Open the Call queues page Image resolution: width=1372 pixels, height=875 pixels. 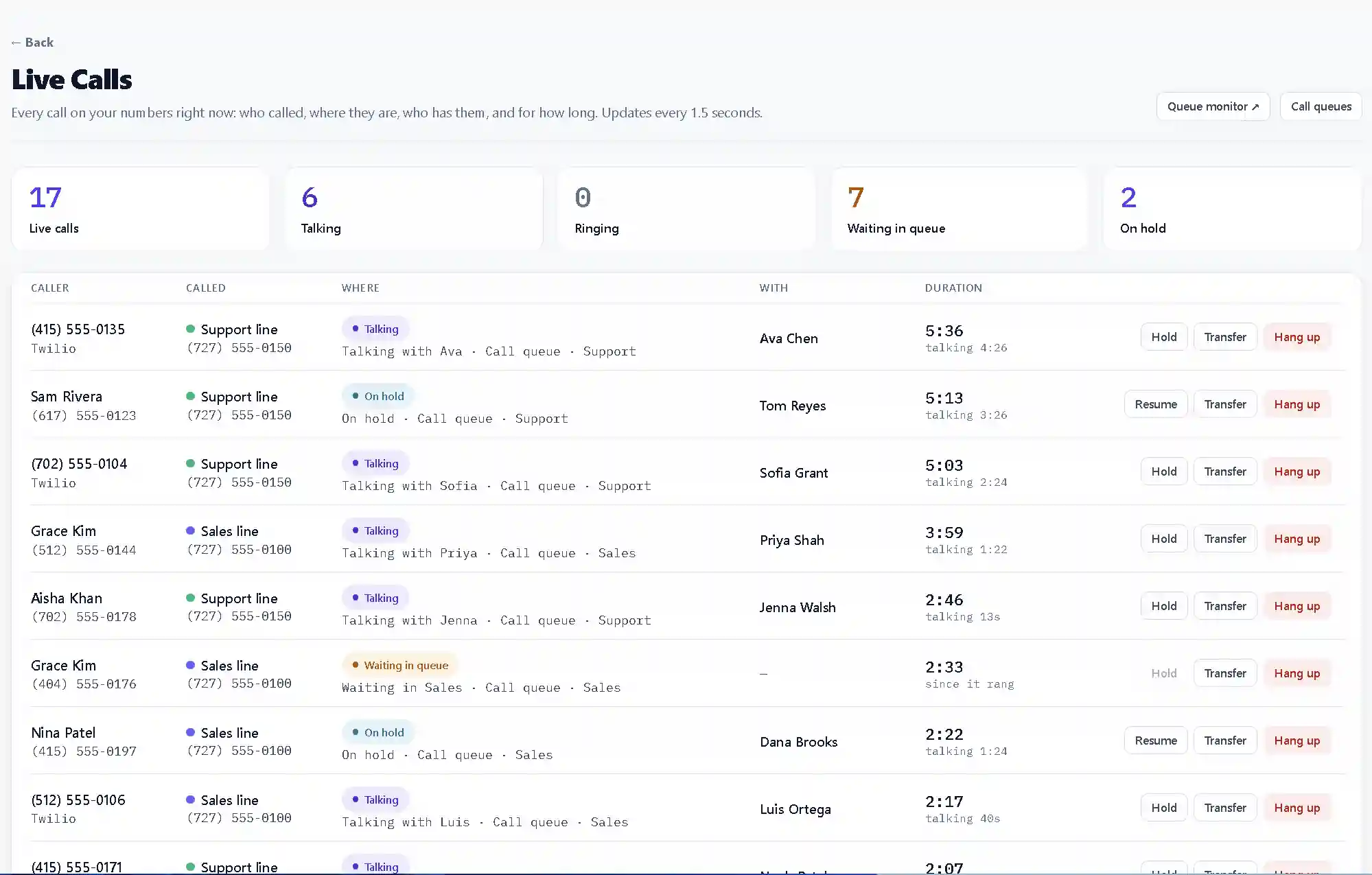pos(1321,106)
